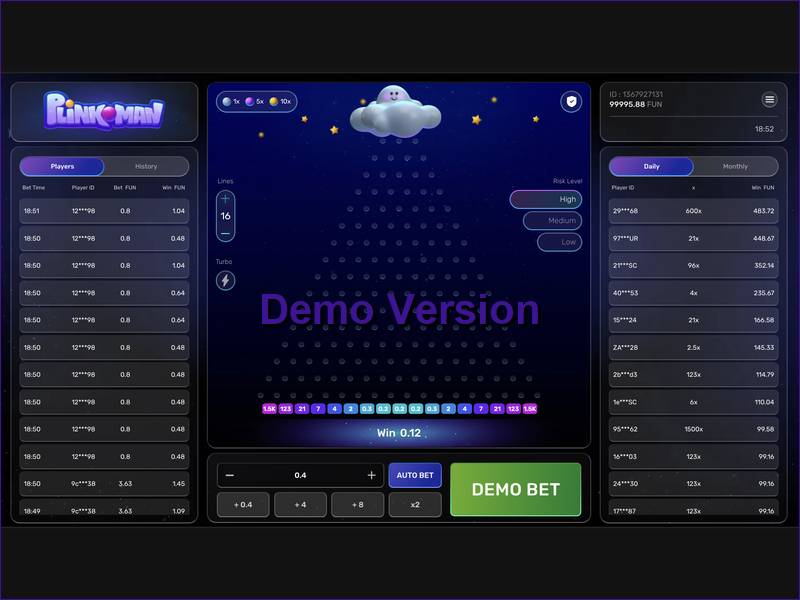This screenshot has width=800, height=600.
Task: Add 0.4 to the bet
Action: (243, 505)
